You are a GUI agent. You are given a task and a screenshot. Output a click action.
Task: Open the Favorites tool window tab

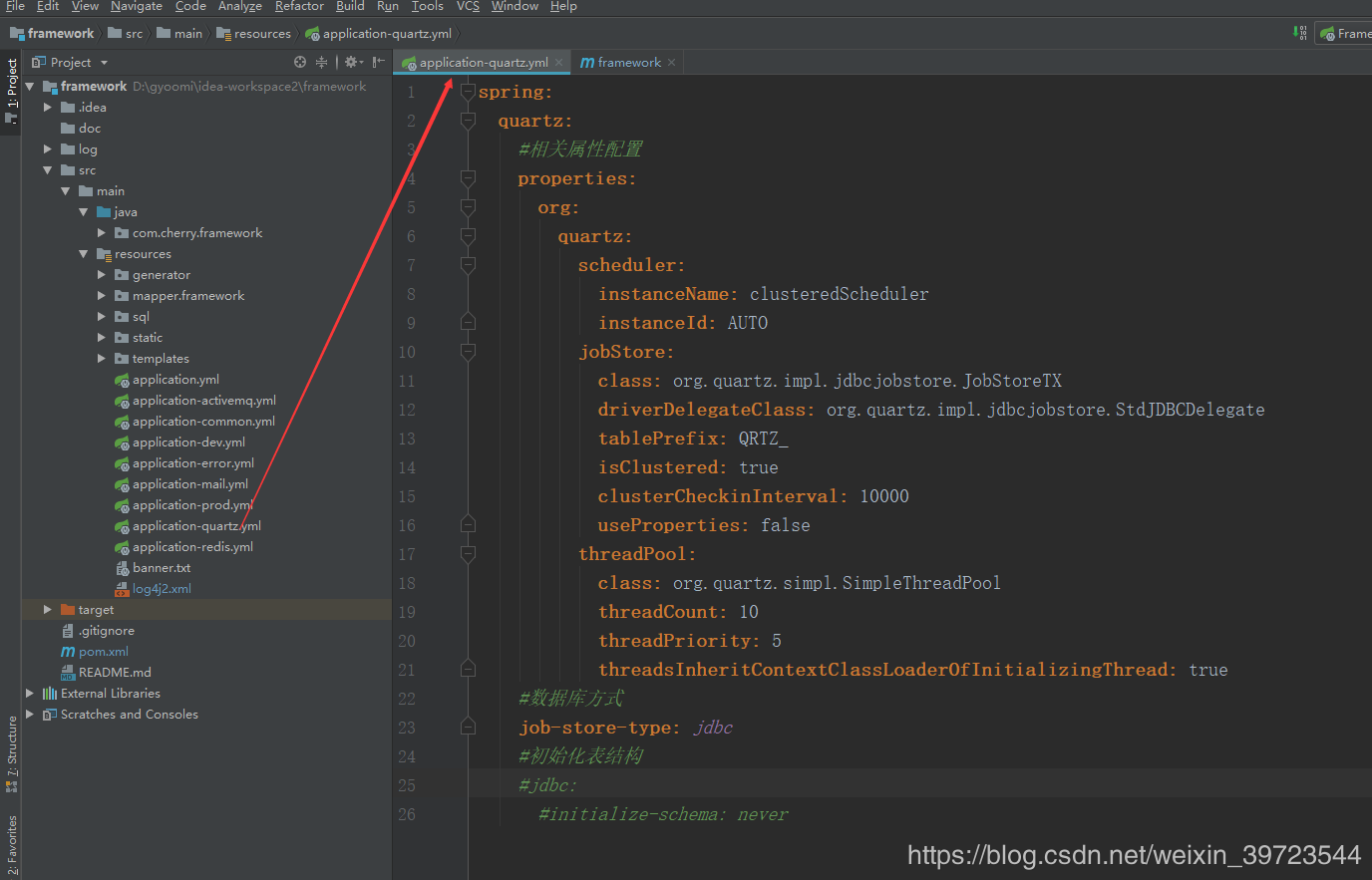pyautogui.click(x=11, y=845)
